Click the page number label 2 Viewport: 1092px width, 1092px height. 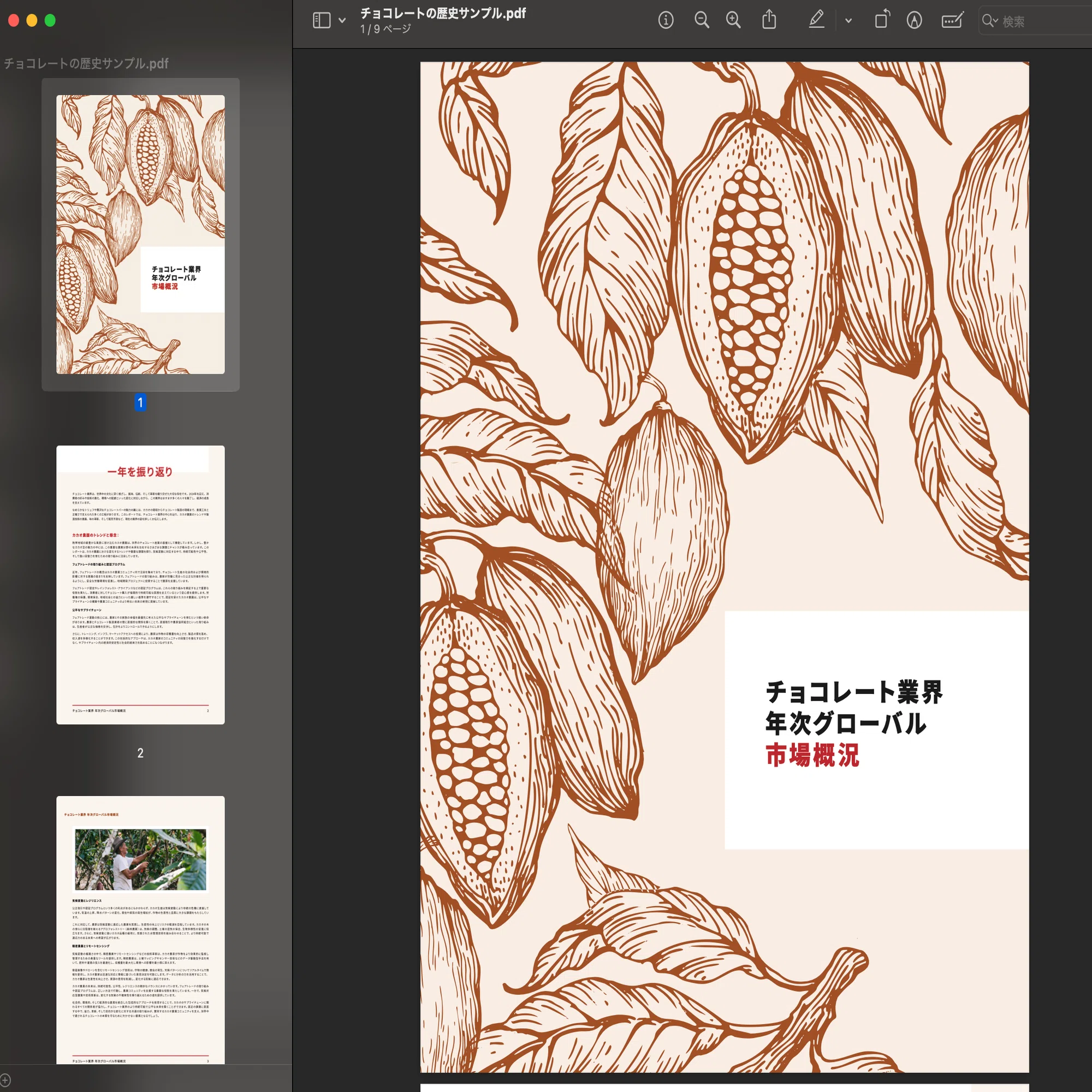[140, 753]
